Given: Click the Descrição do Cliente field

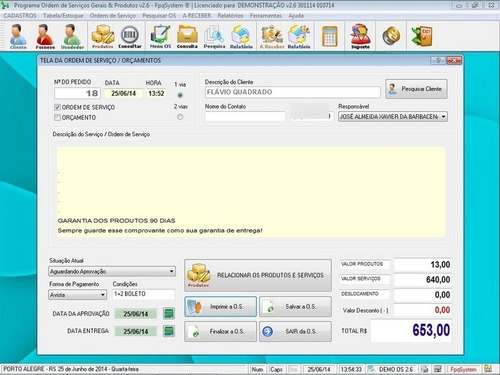Looking at the screenshot, I should pyautogui.click(x=292, y=92).
